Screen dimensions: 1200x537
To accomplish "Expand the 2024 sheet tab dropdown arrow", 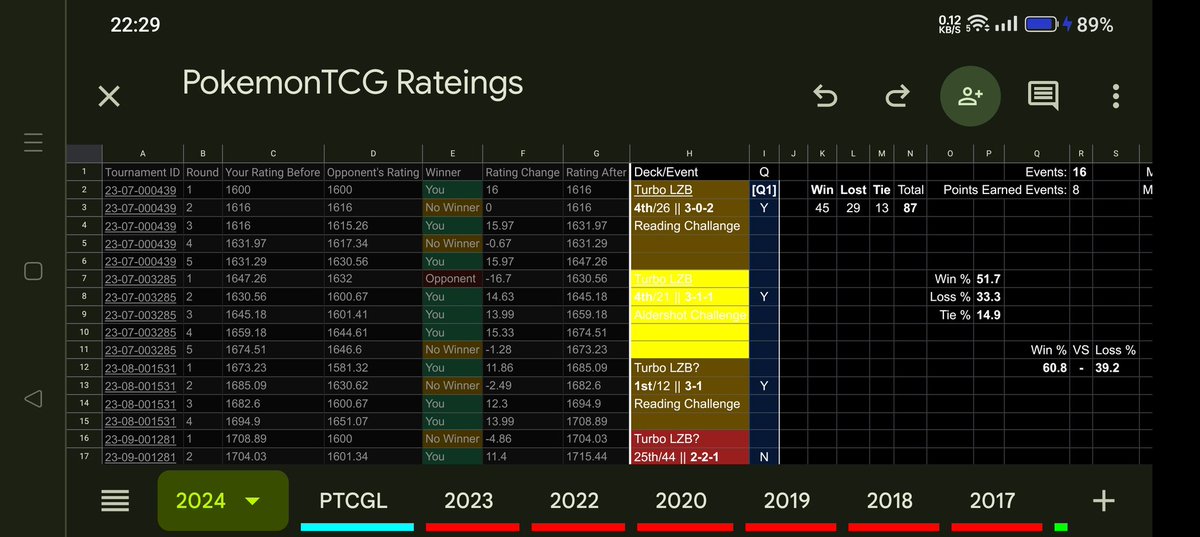I will tap(253, 501).
